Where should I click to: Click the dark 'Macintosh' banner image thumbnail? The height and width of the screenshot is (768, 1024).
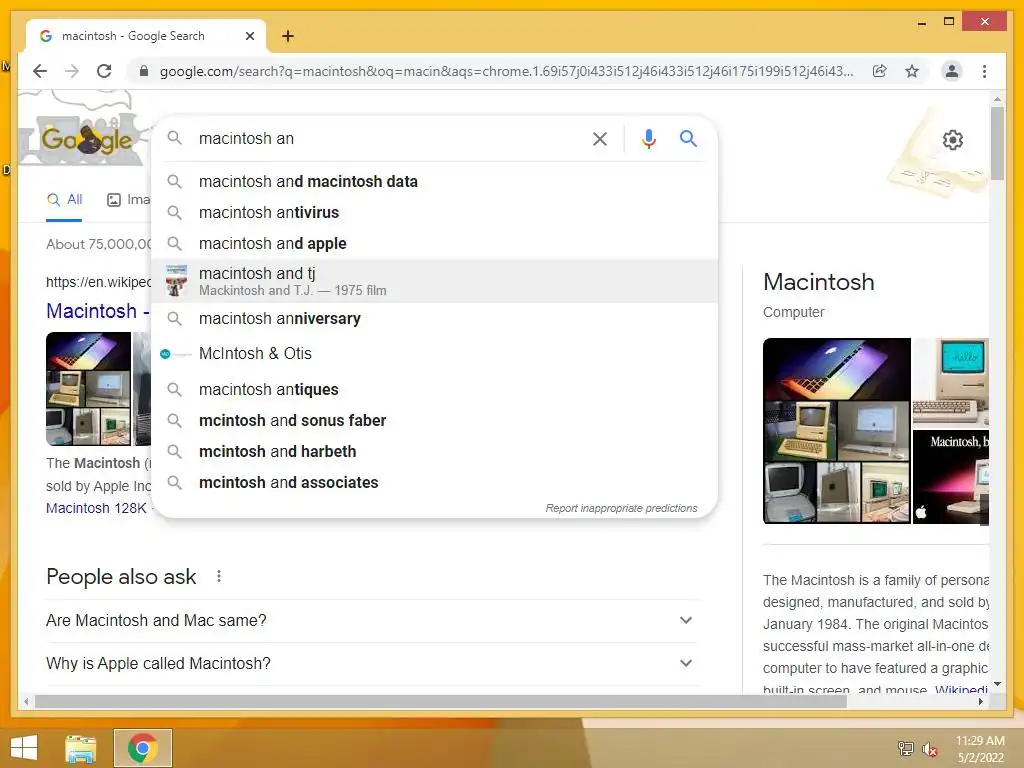point(951,477)
